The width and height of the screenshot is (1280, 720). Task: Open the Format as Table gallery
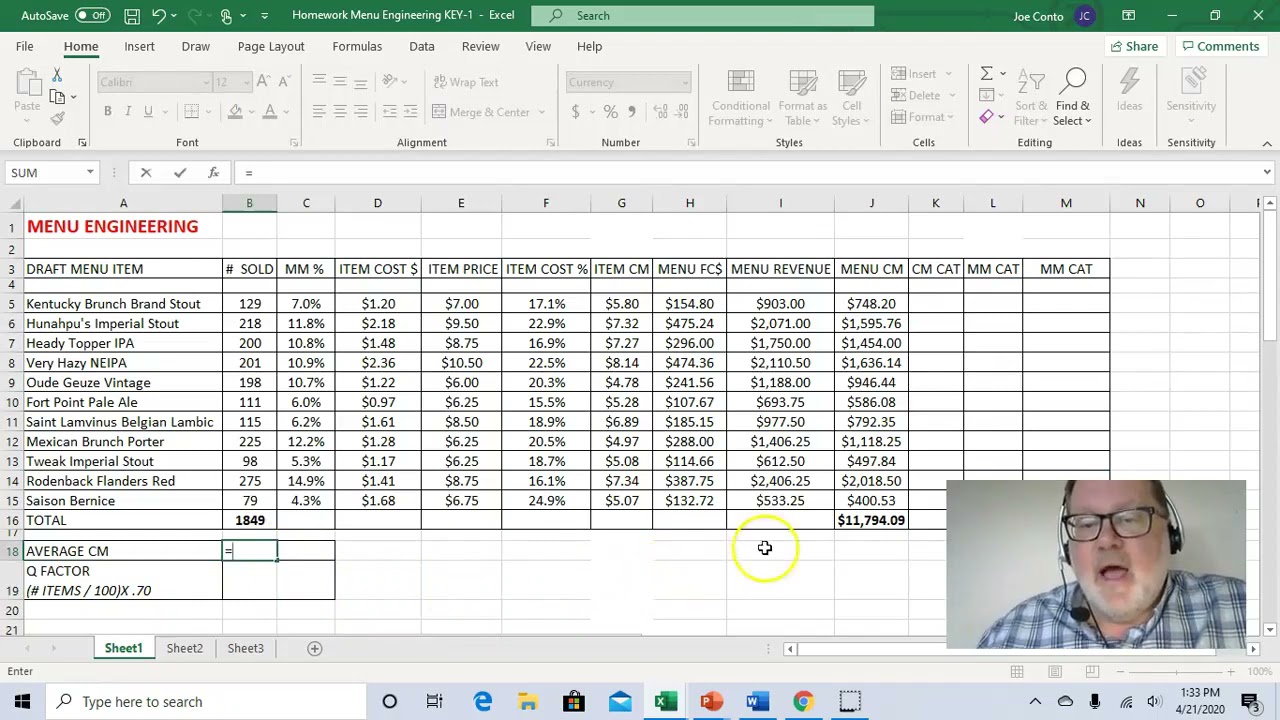point(802,97)
